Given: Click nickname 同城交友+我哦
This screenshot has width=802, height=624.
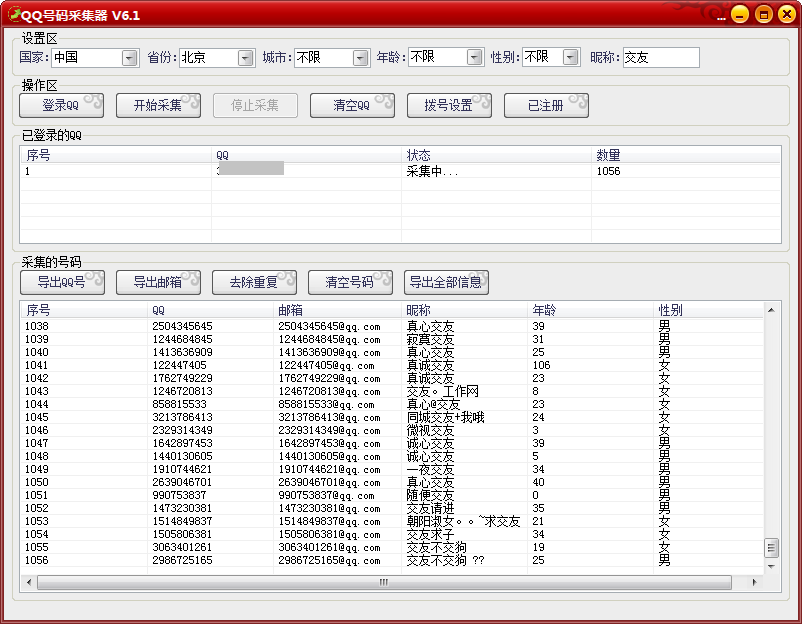Looking at the screenshot, I should coord(445,417).
